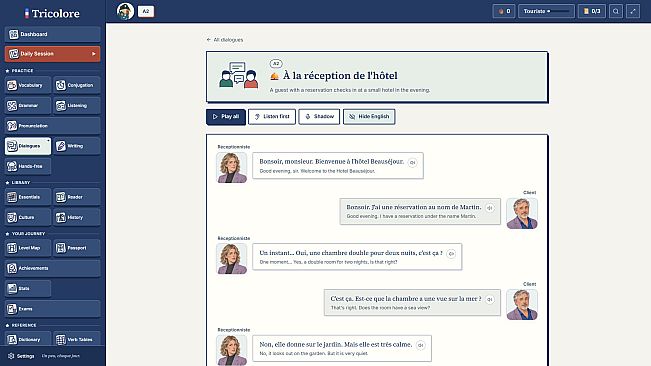The height and width of the screenshot is (366, 651).
Task: Open the Touriste rank progress bar
Action: (546, 11)
